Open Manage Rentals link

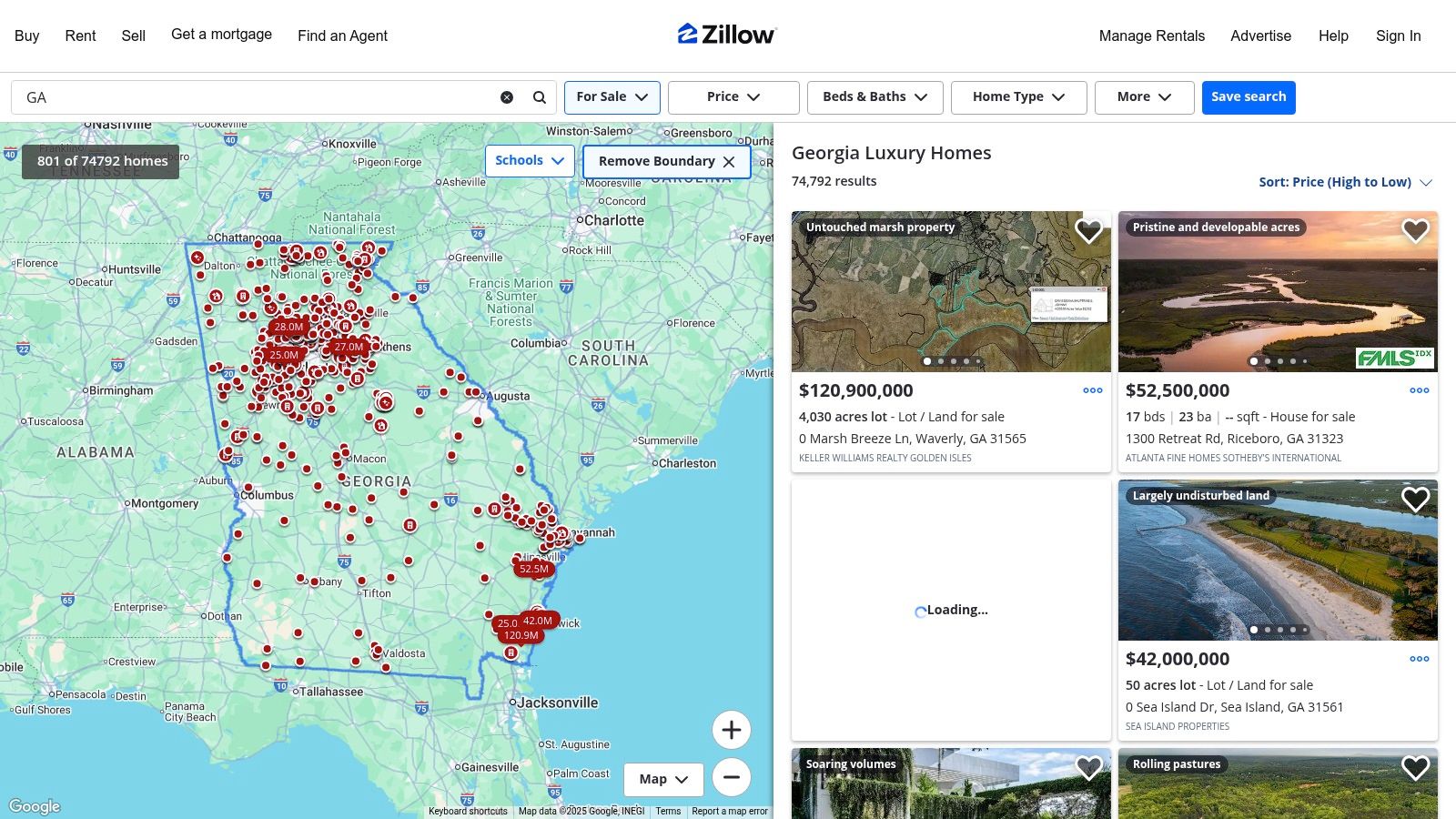click(1151, 35)
